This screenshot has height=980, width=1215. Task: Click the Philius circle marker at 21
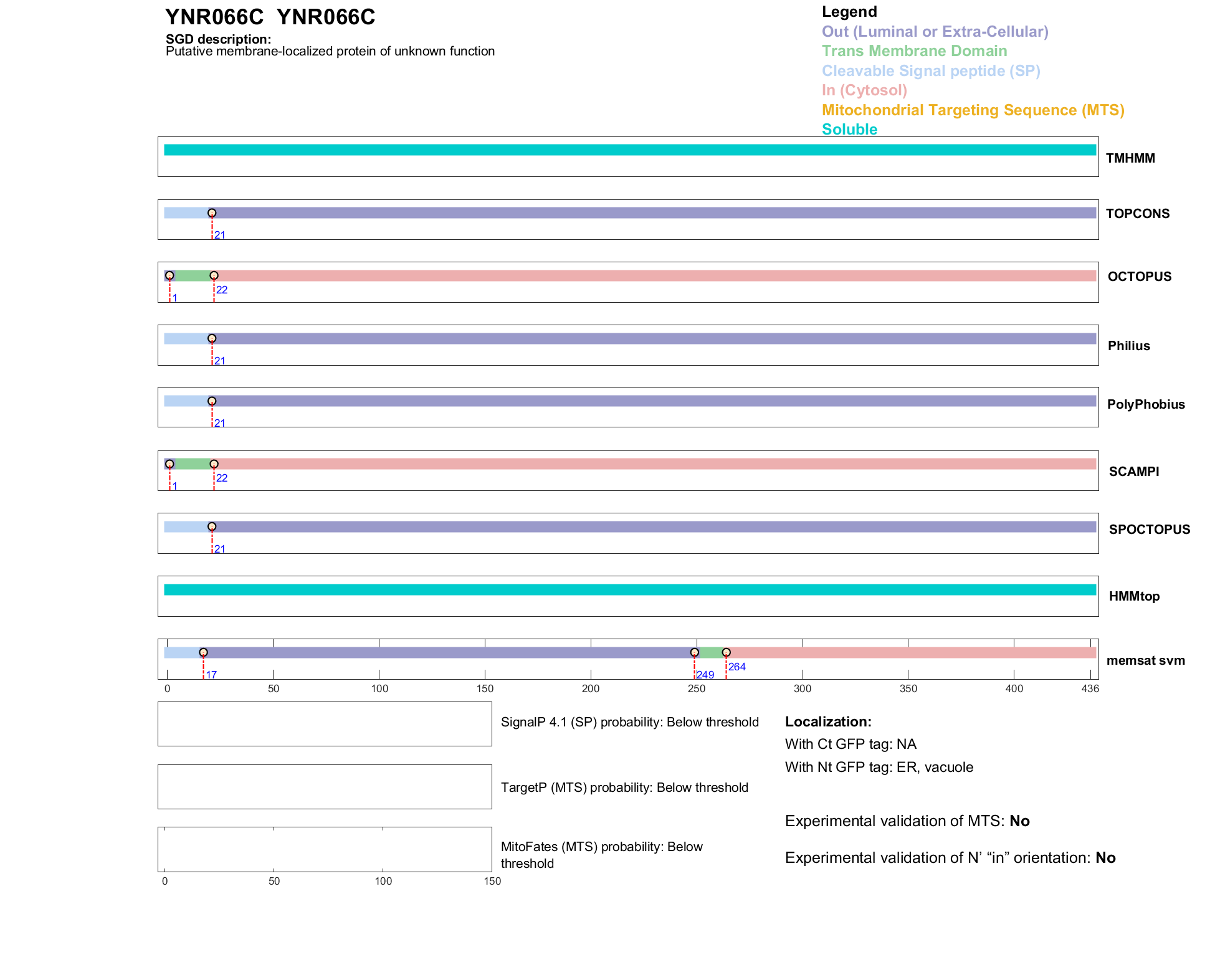212,338
